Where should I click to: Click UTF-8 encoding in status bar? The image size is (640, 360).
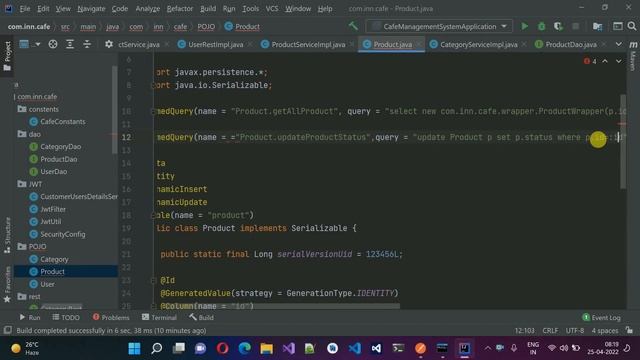(x=575, y=330)
